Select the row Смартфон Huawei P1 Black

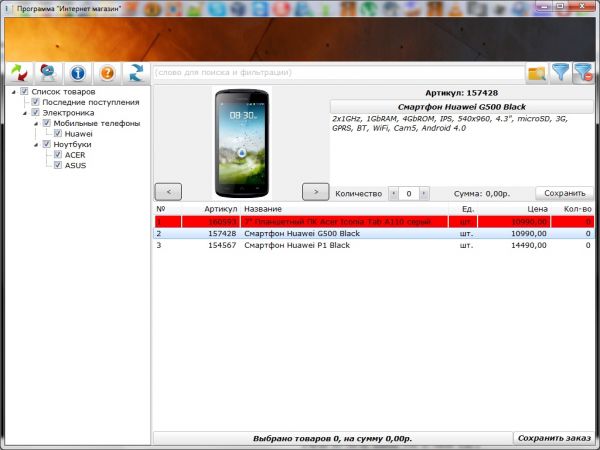click(374, 245)
